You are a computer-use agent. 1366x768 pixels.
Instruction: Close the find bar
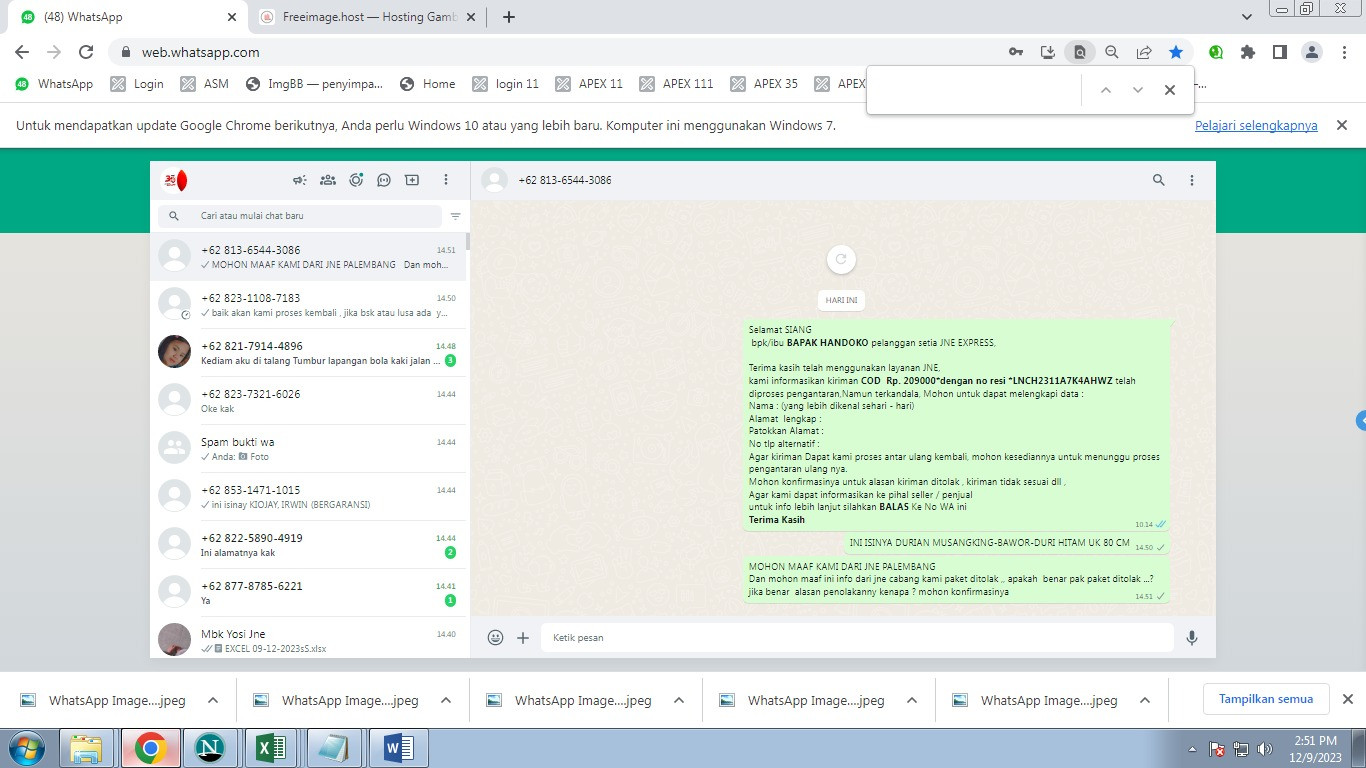pos(1170,90)
